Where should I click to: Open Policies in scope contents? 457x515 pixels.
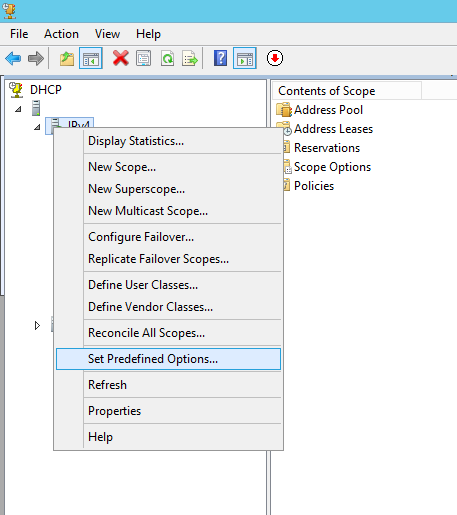314,186
